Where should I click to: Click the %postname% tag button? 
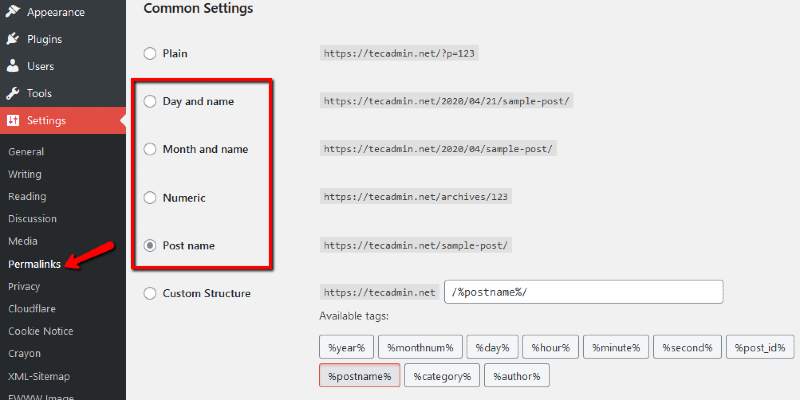pos(359,376)
